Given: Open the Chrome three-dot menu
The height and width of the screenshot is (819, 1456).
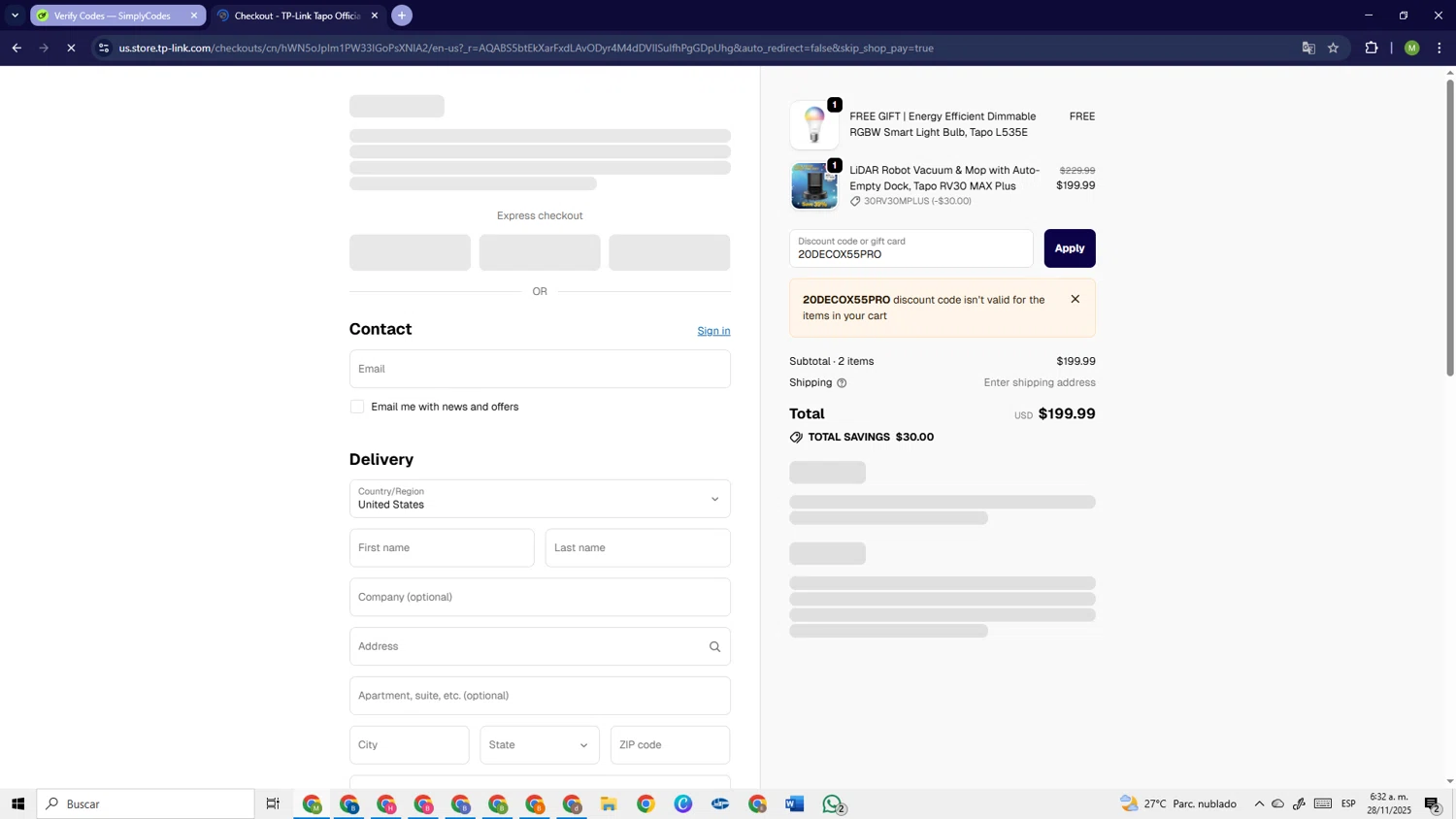Looking at the screenshot, I should click(1439, 48).
